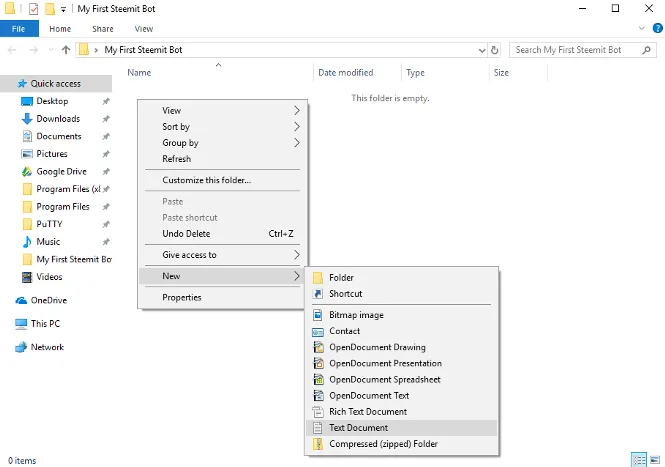This screenshot has width=665, height=467.
Task: Click the Date modified column header
Action: point(345,73)
